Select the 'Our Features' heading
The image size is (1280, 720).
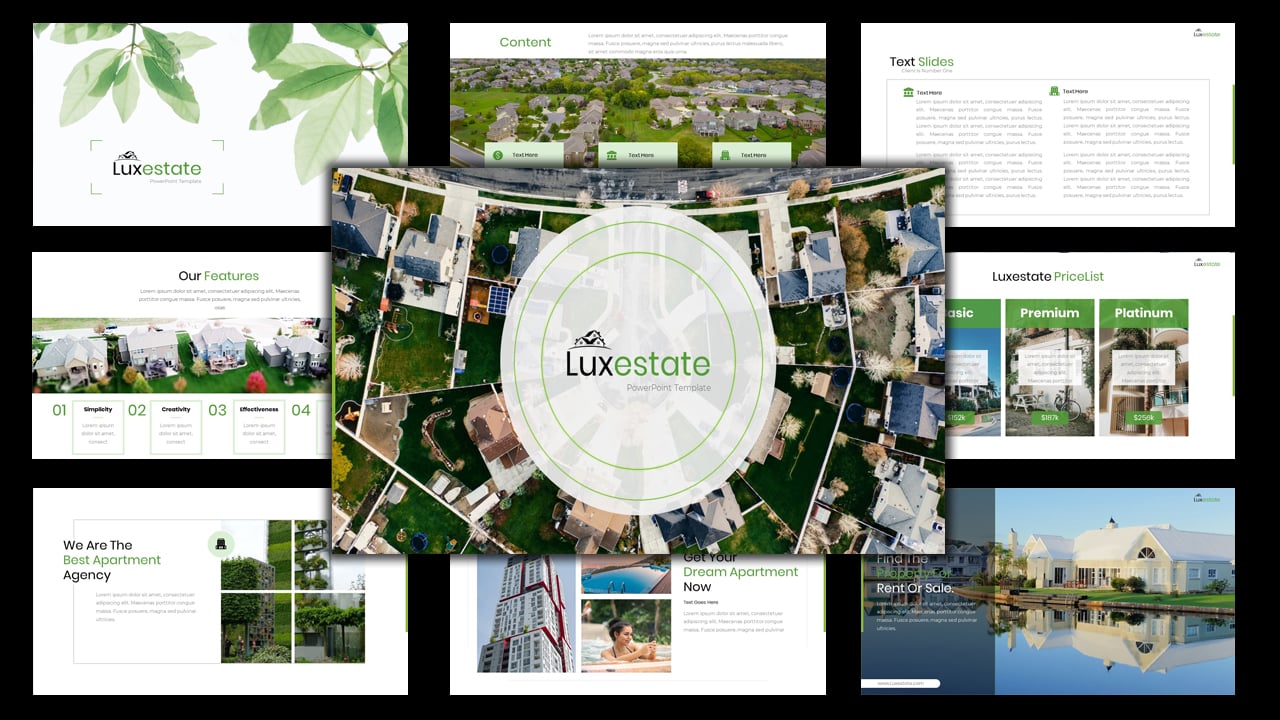pyautogui.click(x=219, y=275)
